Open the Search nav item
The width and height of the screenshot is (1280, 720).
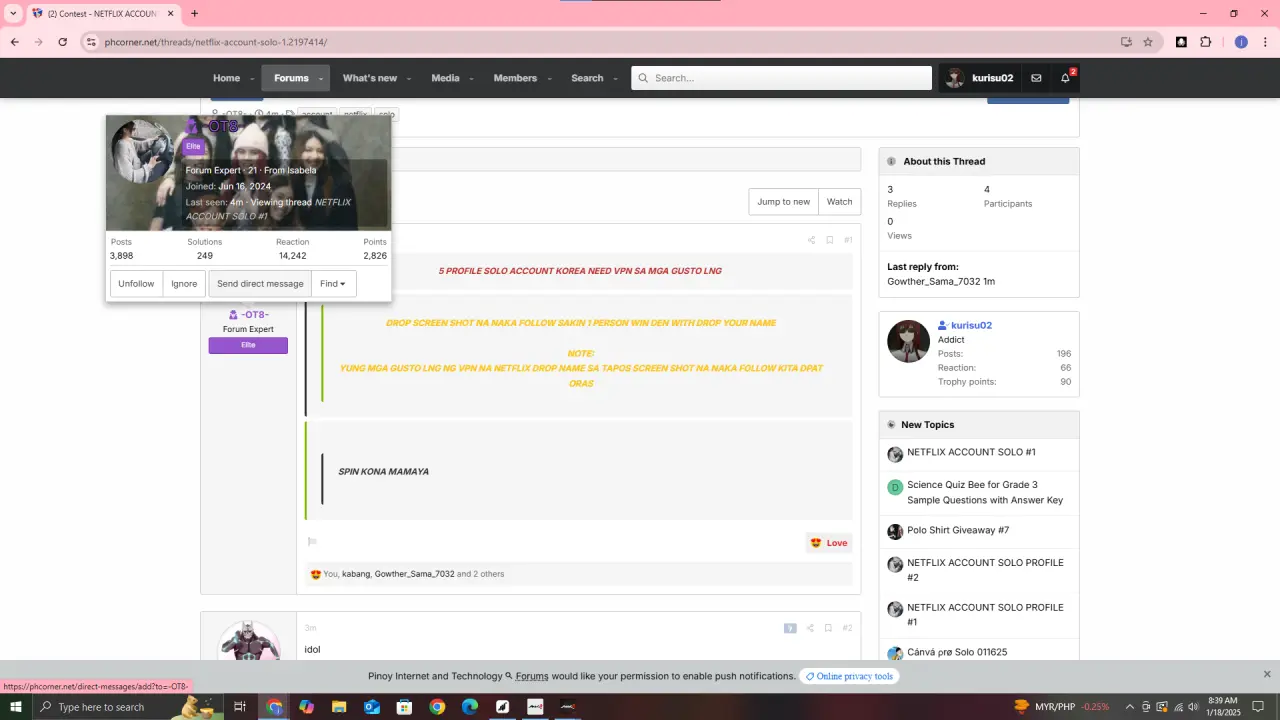pyautogui.click(x=587, y=78)
